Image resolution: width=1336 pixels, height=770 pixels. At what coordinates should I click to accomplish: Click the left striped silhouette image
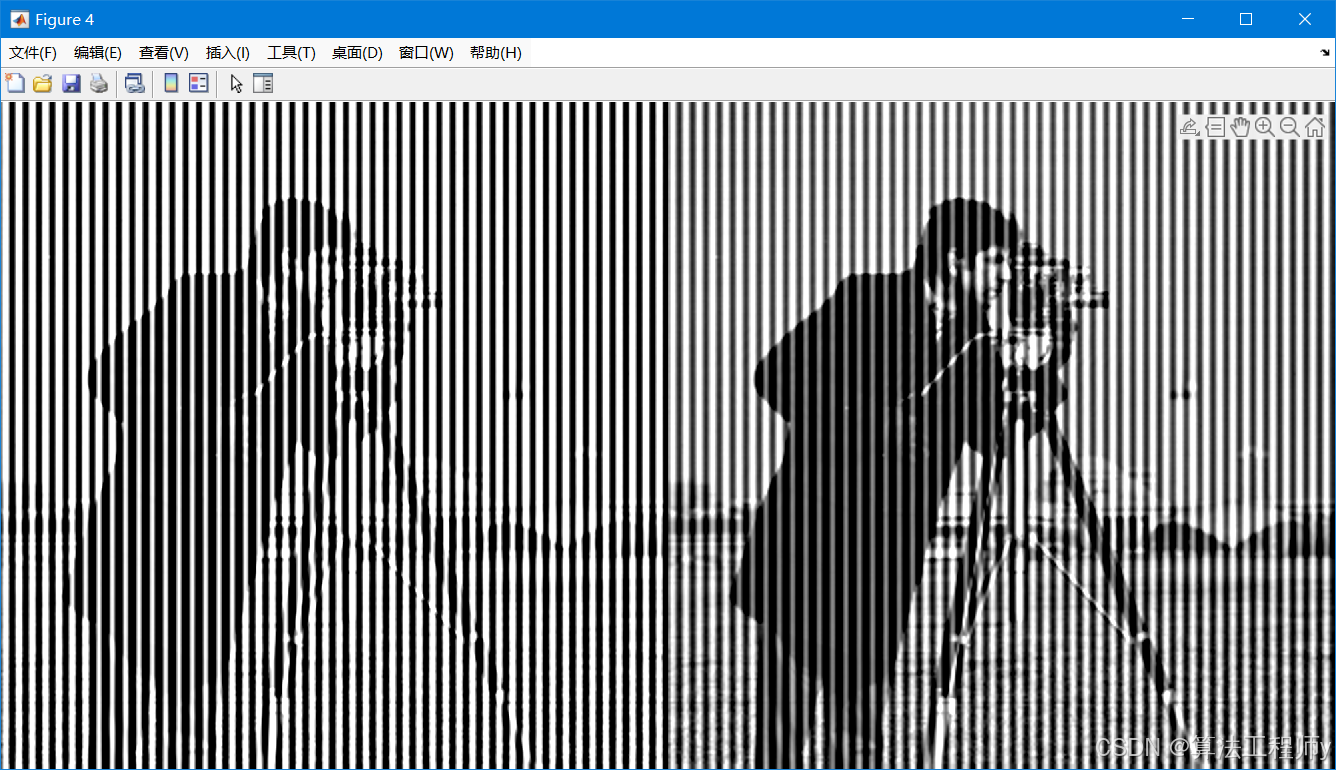[335, 435]
